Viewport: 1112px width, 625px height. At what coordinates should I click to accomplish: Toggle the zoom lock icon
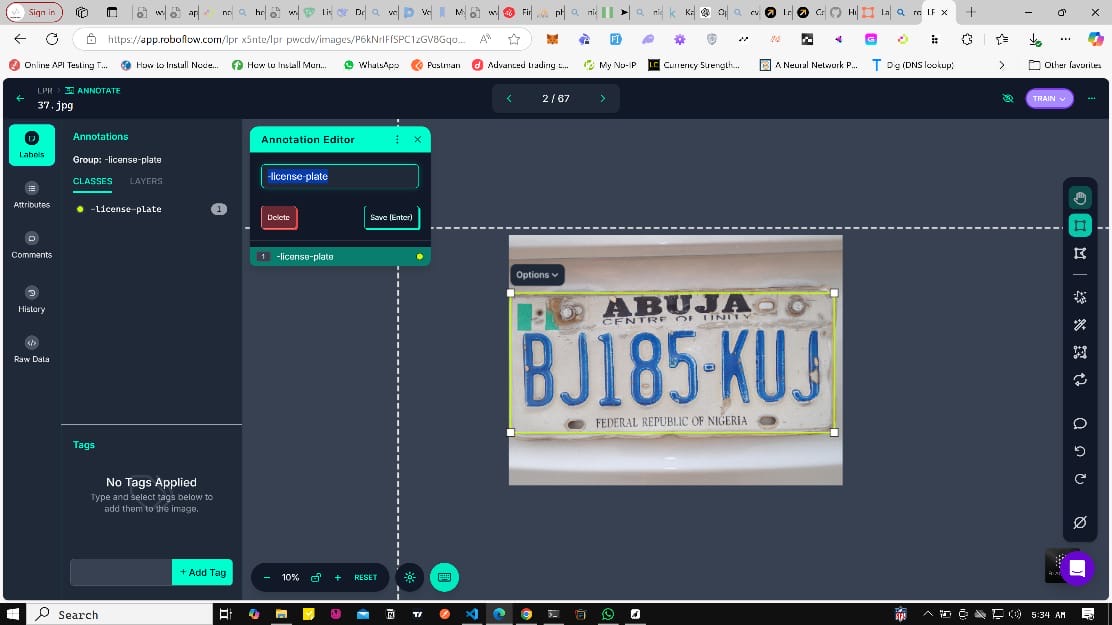(316, 578)
